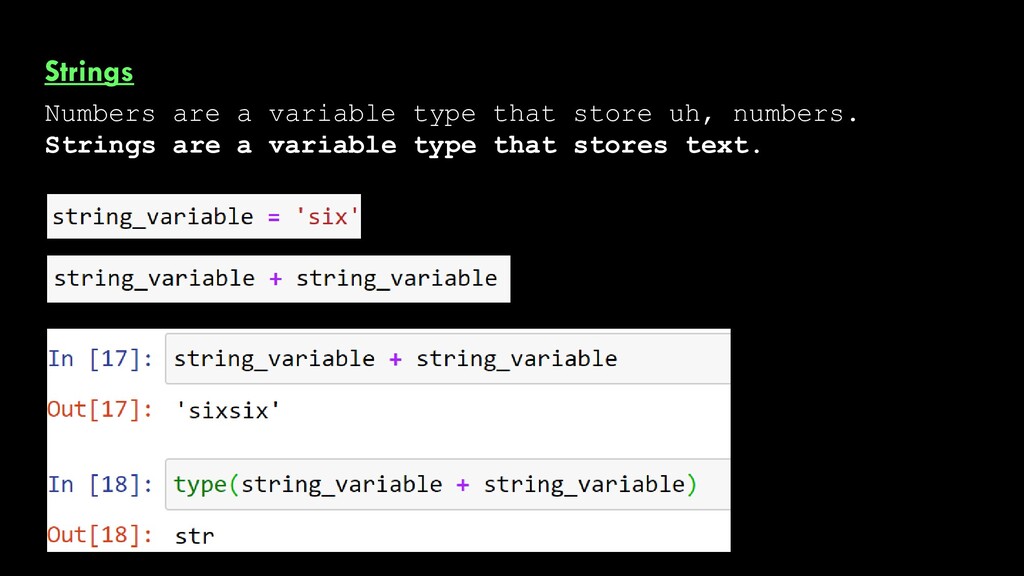This screenshot has width=1024, height=576.
Task: Click the Out[18] prompt label
Action: point(101,535)
